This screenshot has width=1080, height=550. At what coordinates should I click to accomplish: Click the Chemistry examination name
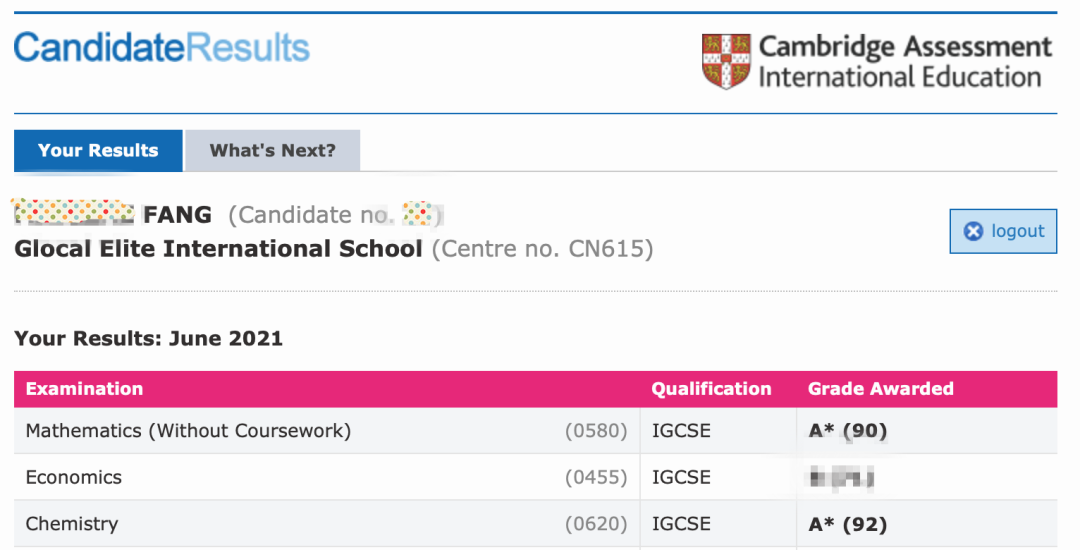(72, 523)
